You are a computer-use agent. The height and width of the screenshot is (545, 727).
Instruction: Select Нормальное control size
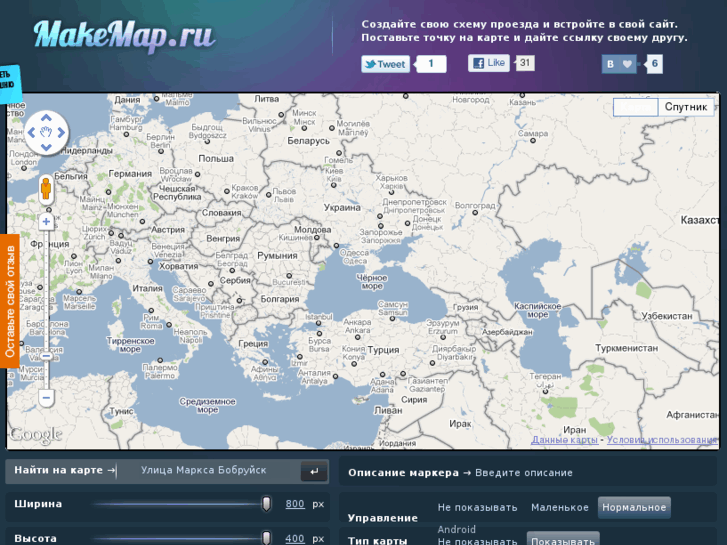coord(634,507)
